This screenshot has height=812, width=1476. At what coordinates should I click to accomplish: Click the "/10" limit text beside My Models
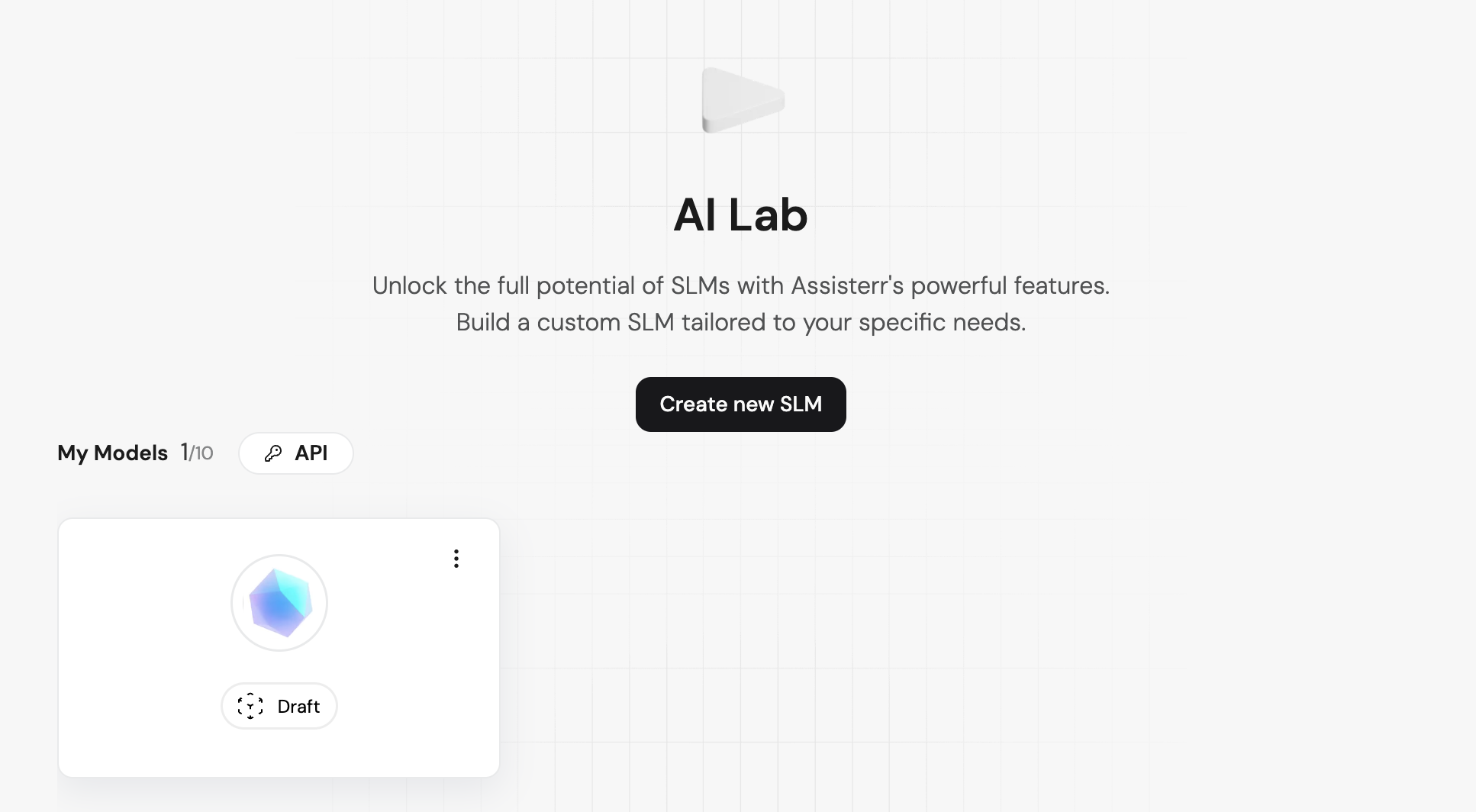(x=202, y=454)
